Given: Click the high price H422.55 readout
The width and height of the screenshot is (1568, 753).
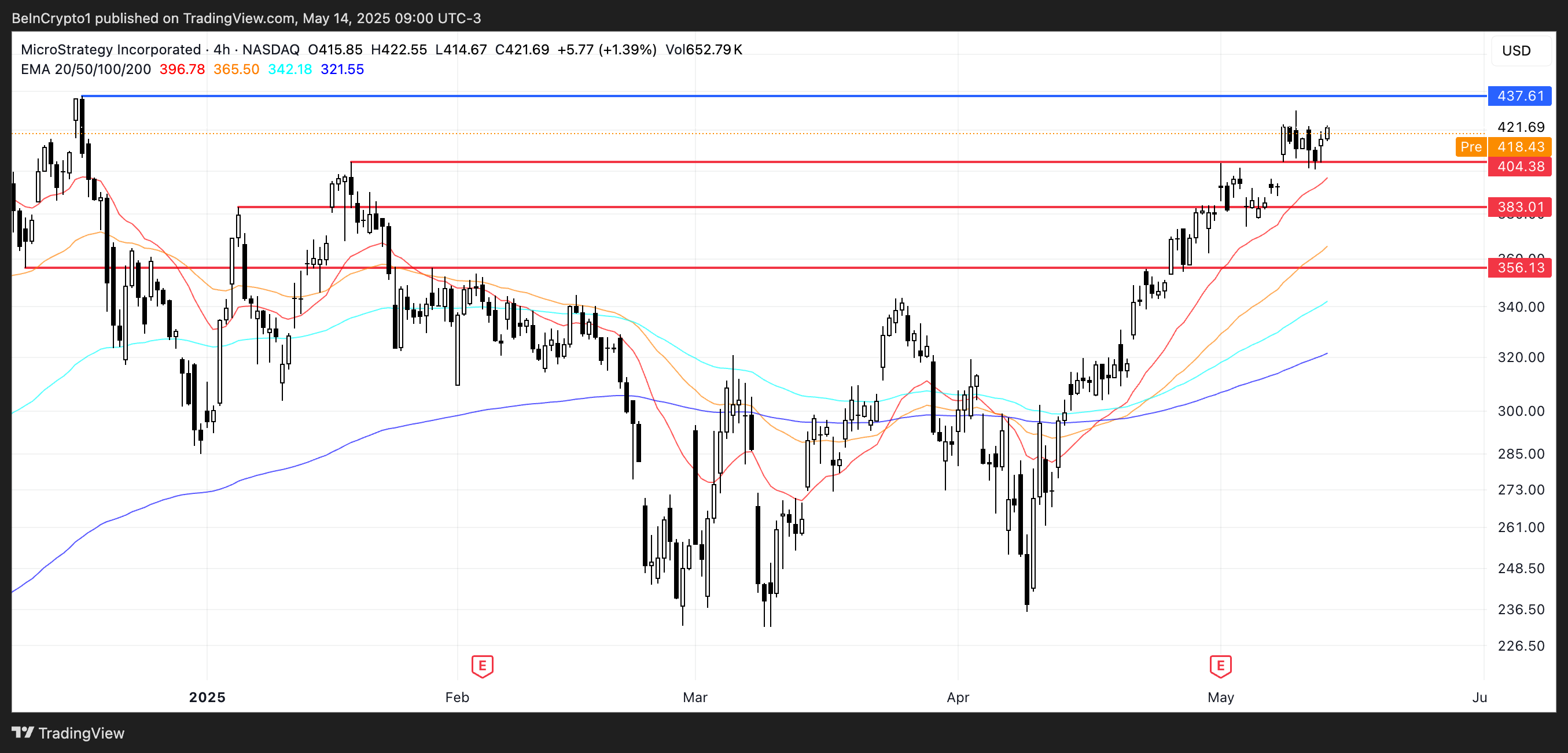Looking at the screenshot, I should coord(399,49).
